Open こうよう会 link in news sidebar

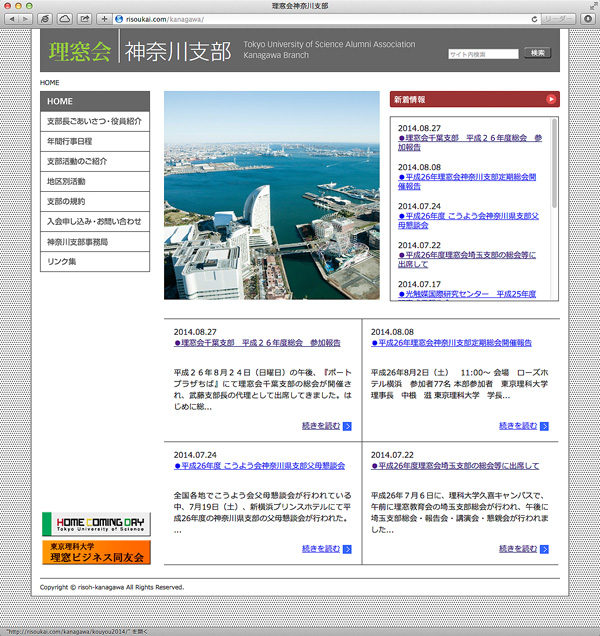pyautogui.click(x=468, y=220)
